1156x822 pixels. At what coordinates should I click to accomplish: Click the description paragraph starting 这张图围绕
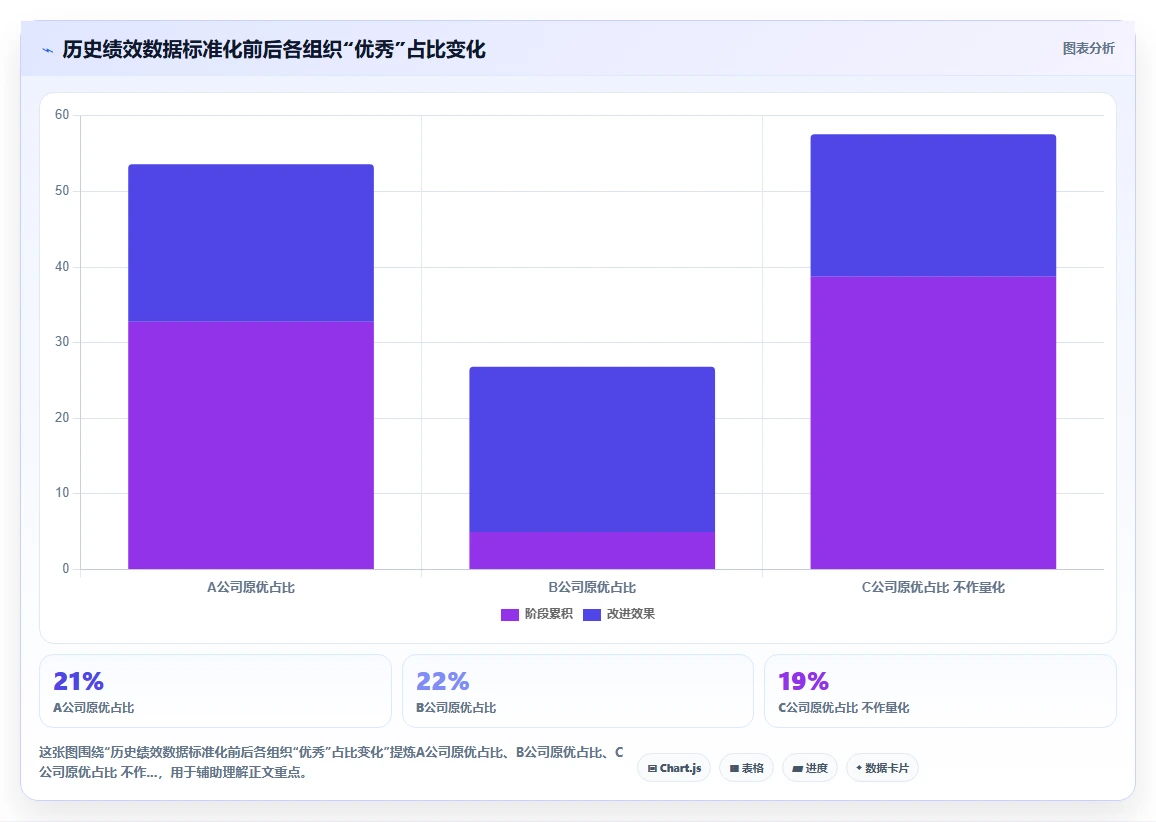click(x=332, y=762)
